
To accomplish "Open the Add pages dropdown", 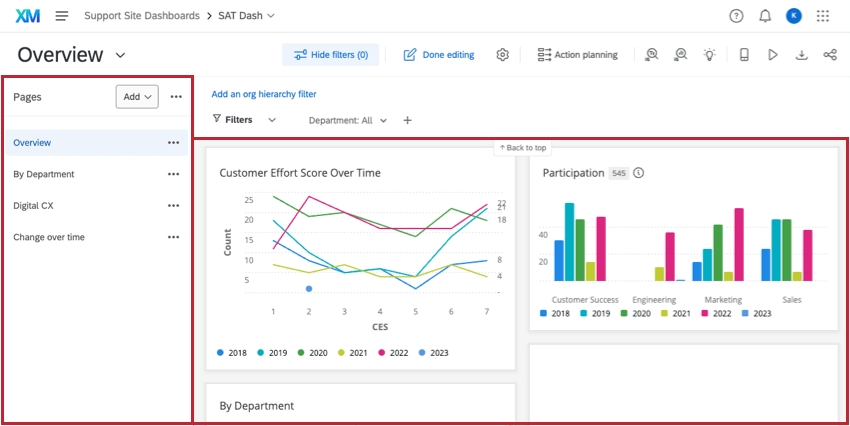I will [x=137, y=96].
